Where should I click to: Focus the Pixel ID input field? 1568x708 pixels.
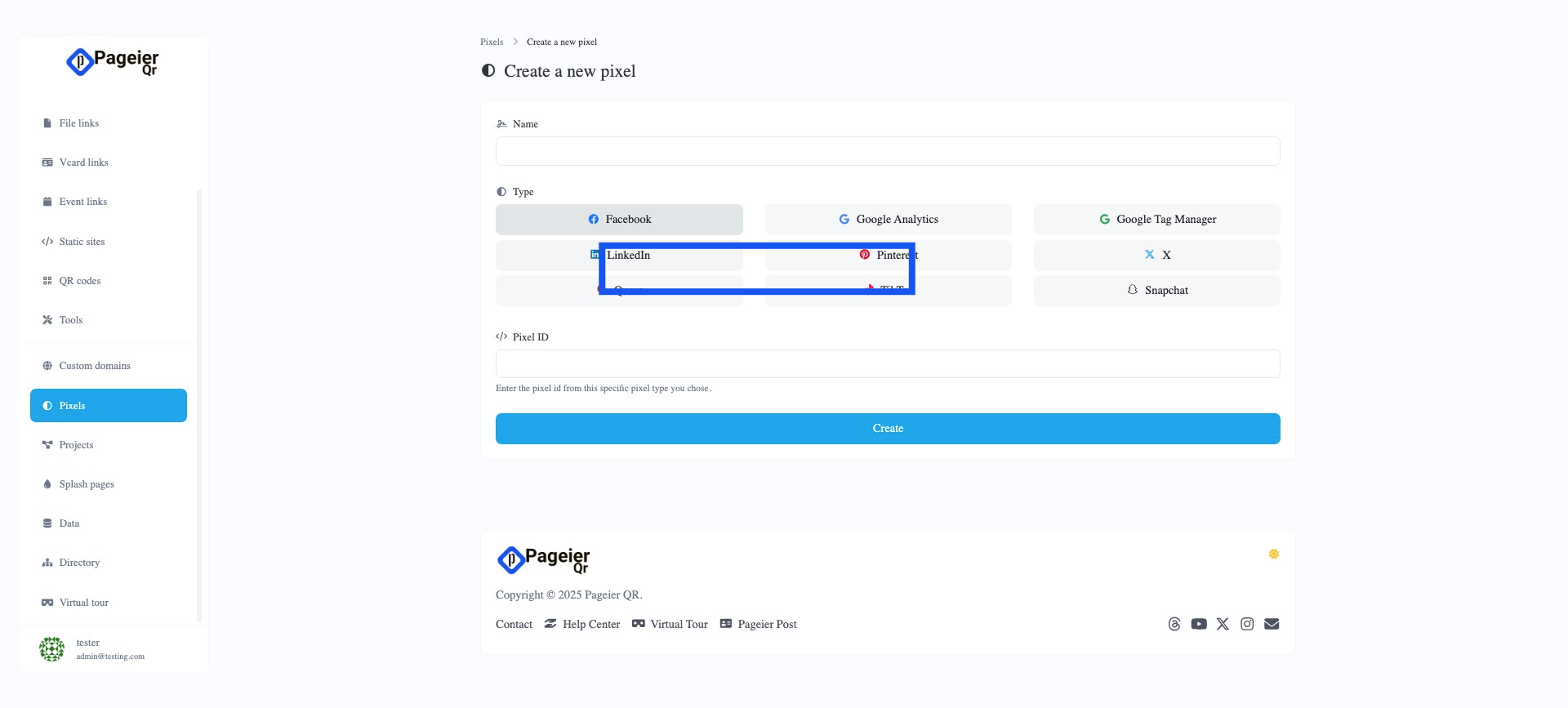(x=888, y=364)
